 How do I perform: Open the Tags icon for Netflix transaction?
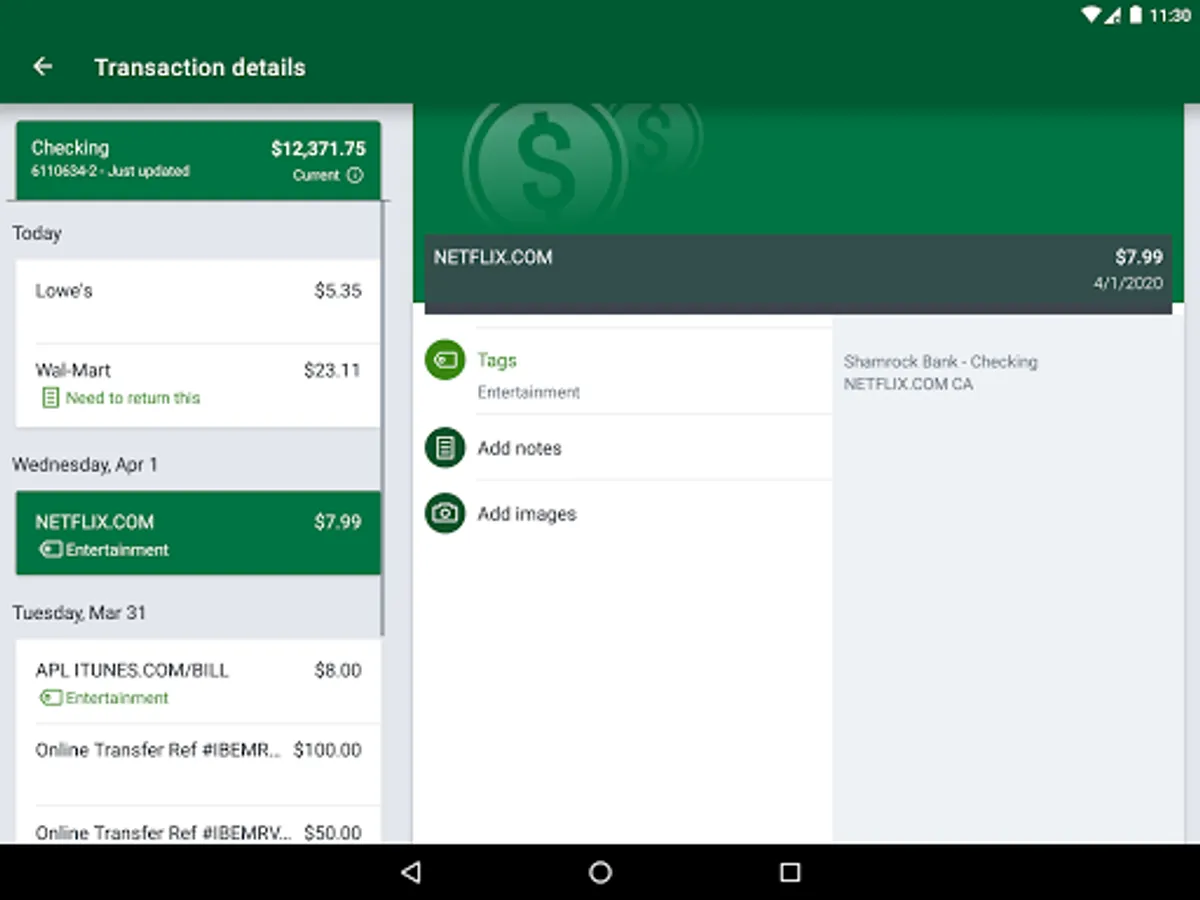click(x=445, y=360)
